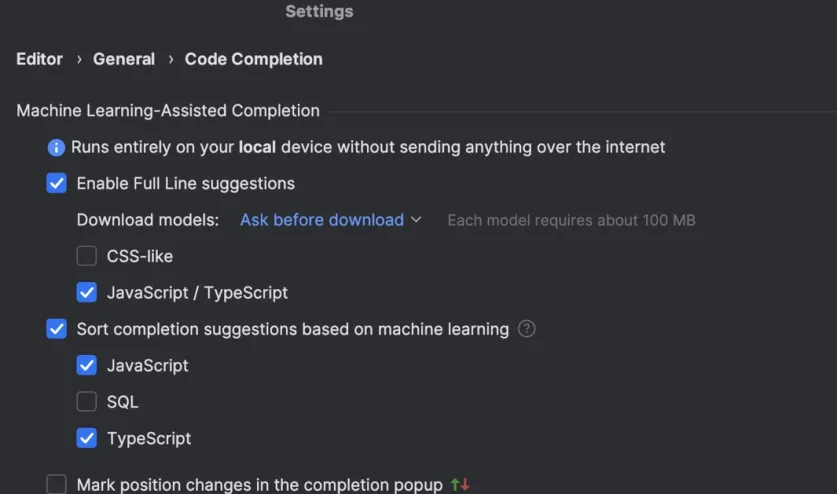Enable the SQL sorting checkbox
Image resolution: width=837 pixels, height=494 pixels.
click(87, 402)
